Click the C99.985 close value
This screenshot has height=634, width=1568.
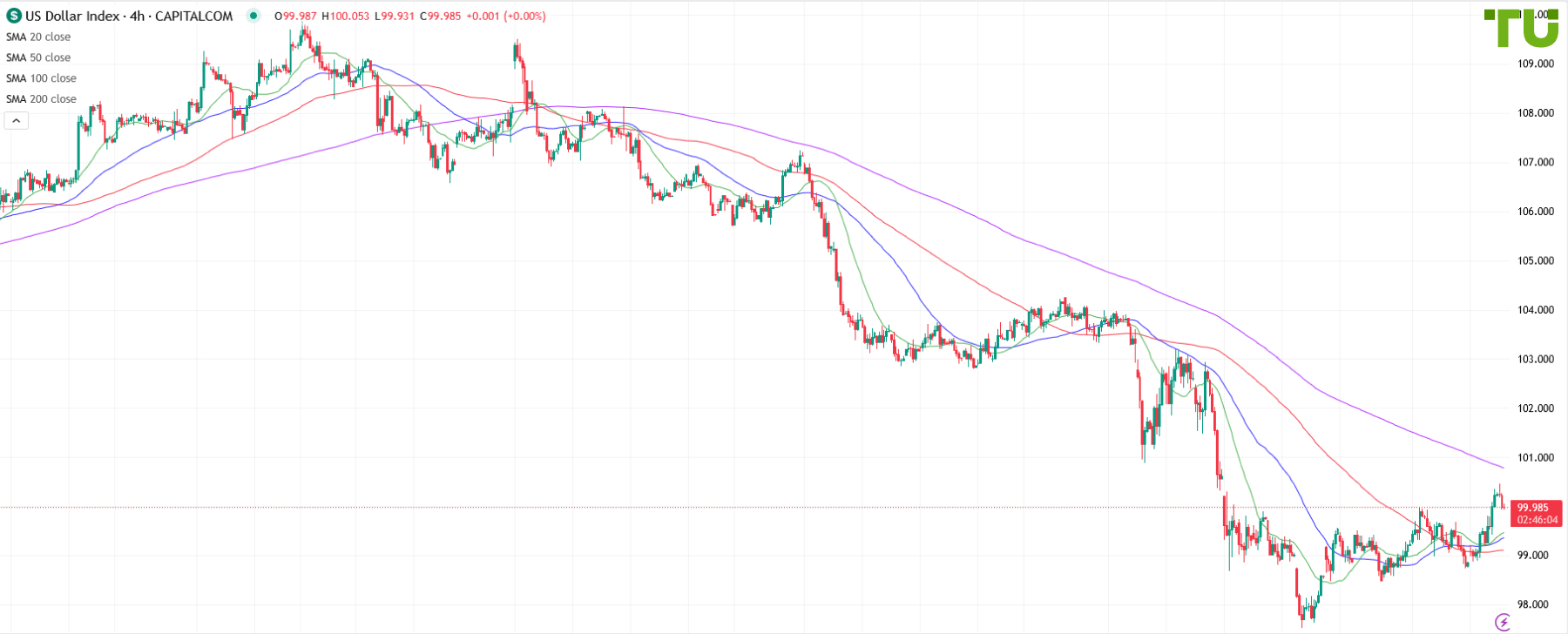440,17
